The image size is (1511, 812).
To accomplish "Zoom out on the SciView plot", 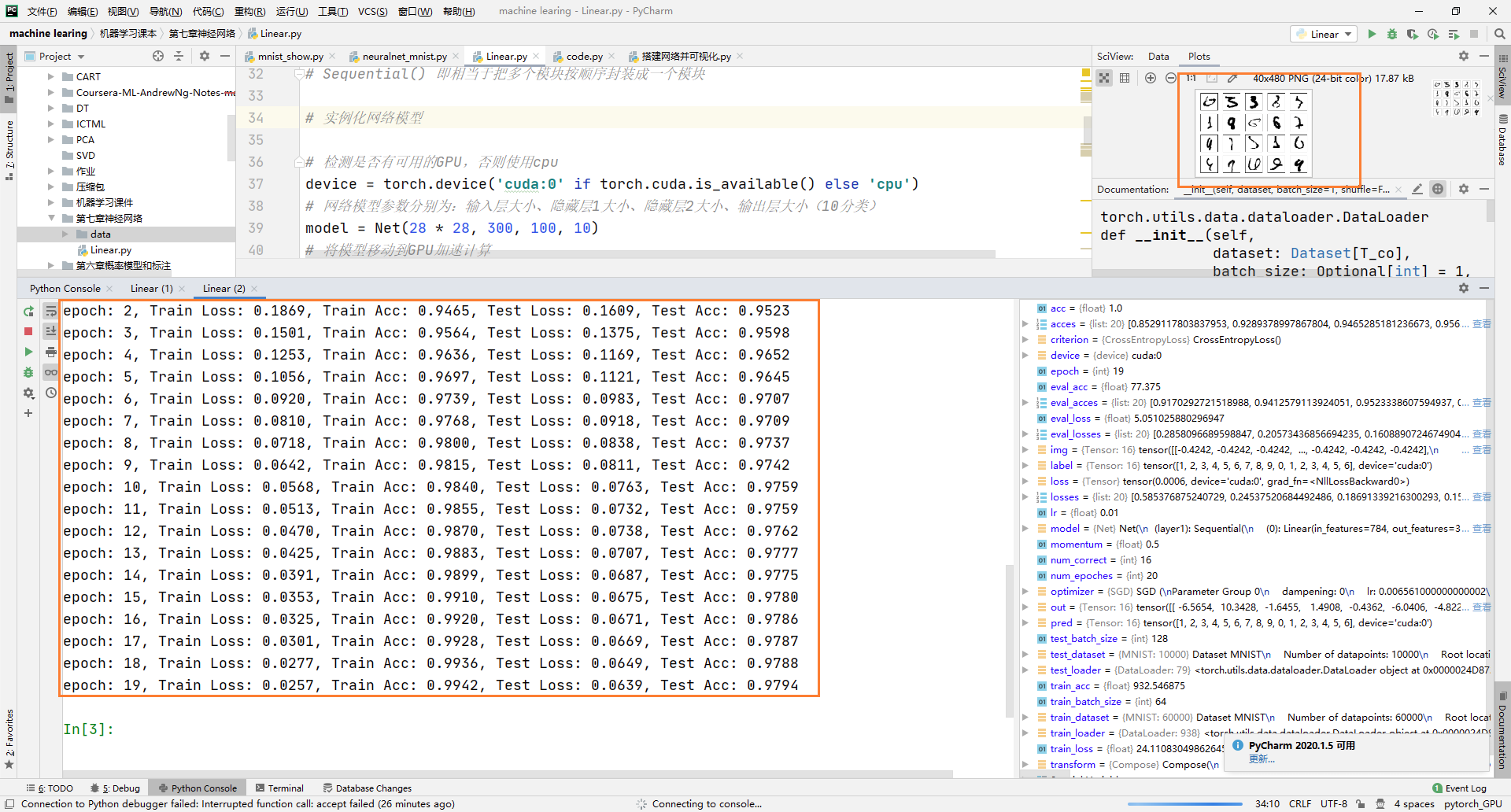I will pyautogui.click(x=1171, y=78).
